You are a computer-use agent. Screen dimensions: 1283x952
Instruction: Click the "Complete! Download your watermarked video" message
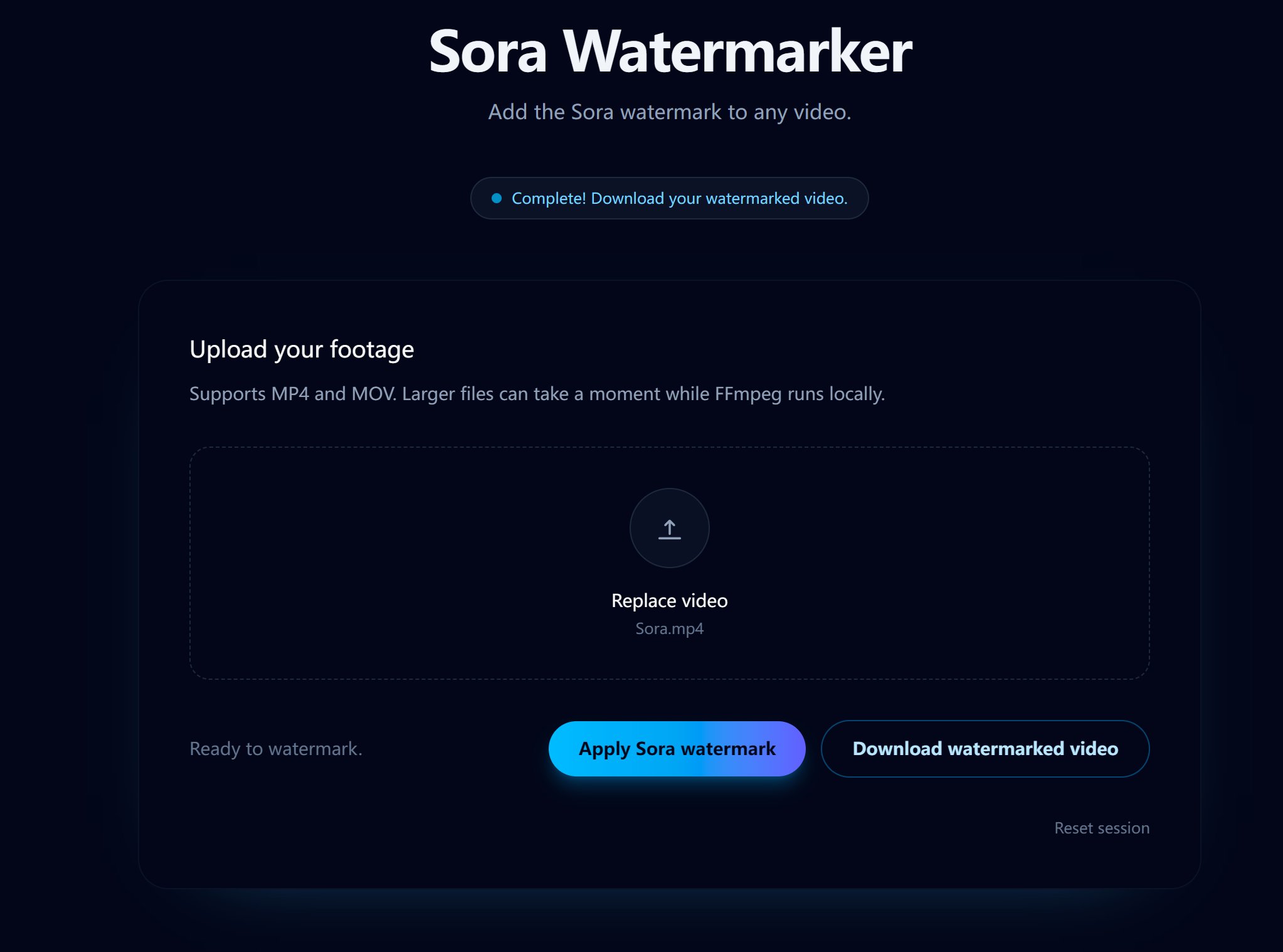coord(679,198)
